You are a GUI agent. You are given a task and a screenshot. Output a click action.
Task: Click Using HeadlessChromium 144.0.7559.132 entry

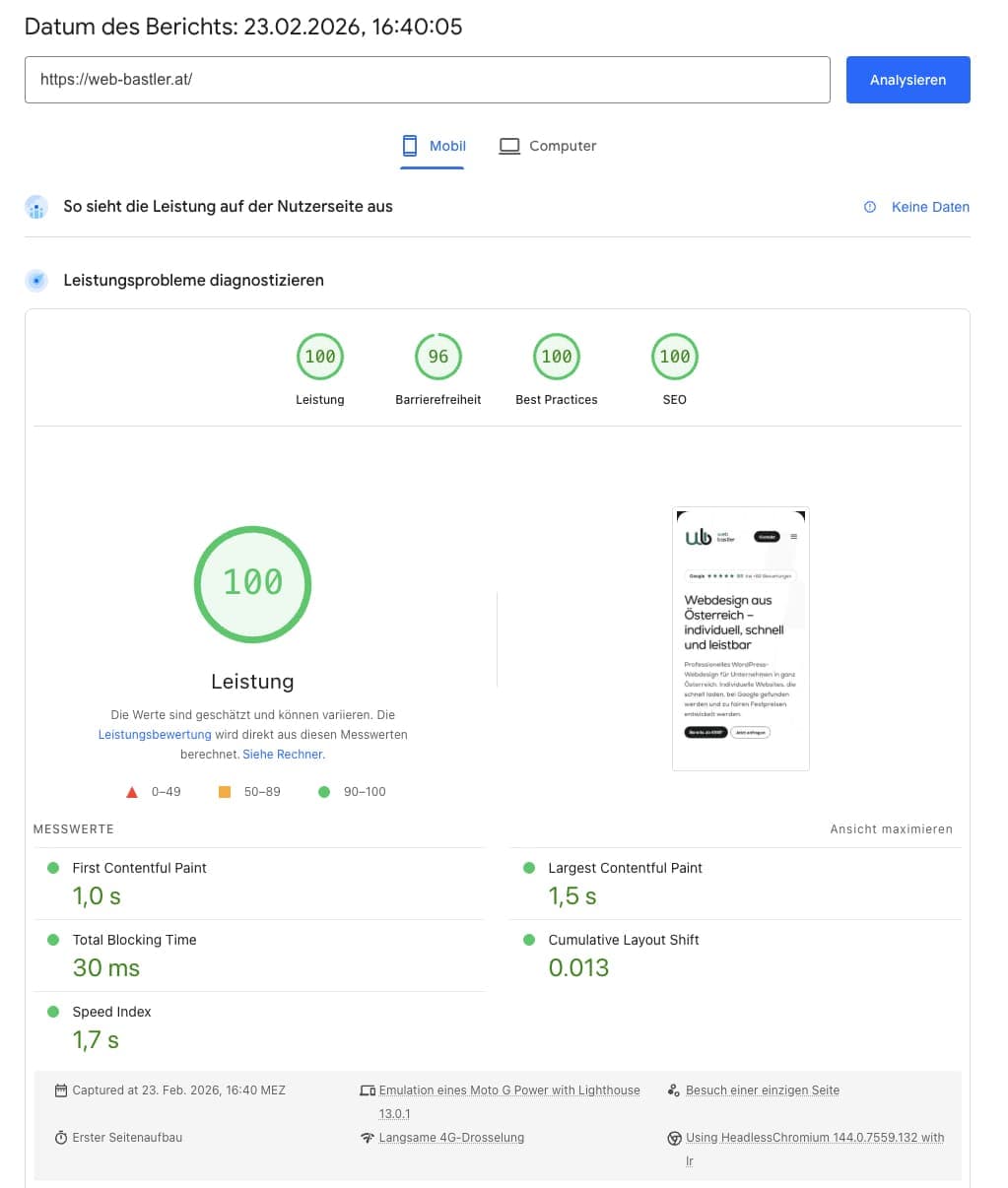pyautogui.click(x=815, y=1150)
